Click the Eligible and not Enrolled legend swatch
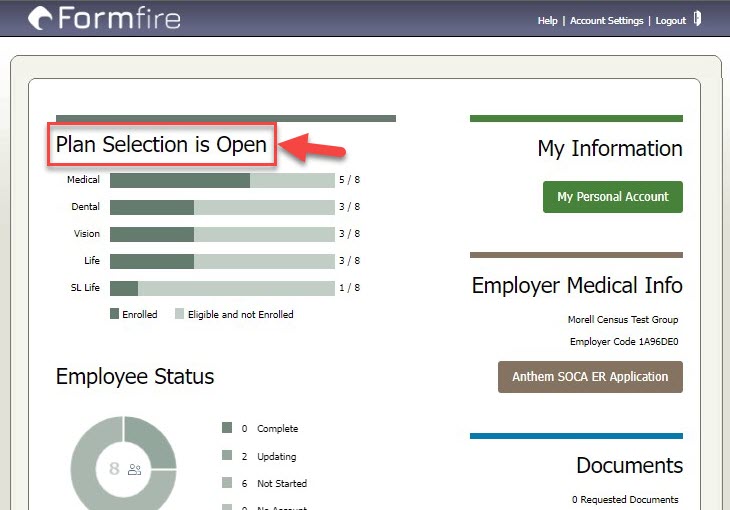The height and width of the screenshot is (510, 730). (179, 313)
